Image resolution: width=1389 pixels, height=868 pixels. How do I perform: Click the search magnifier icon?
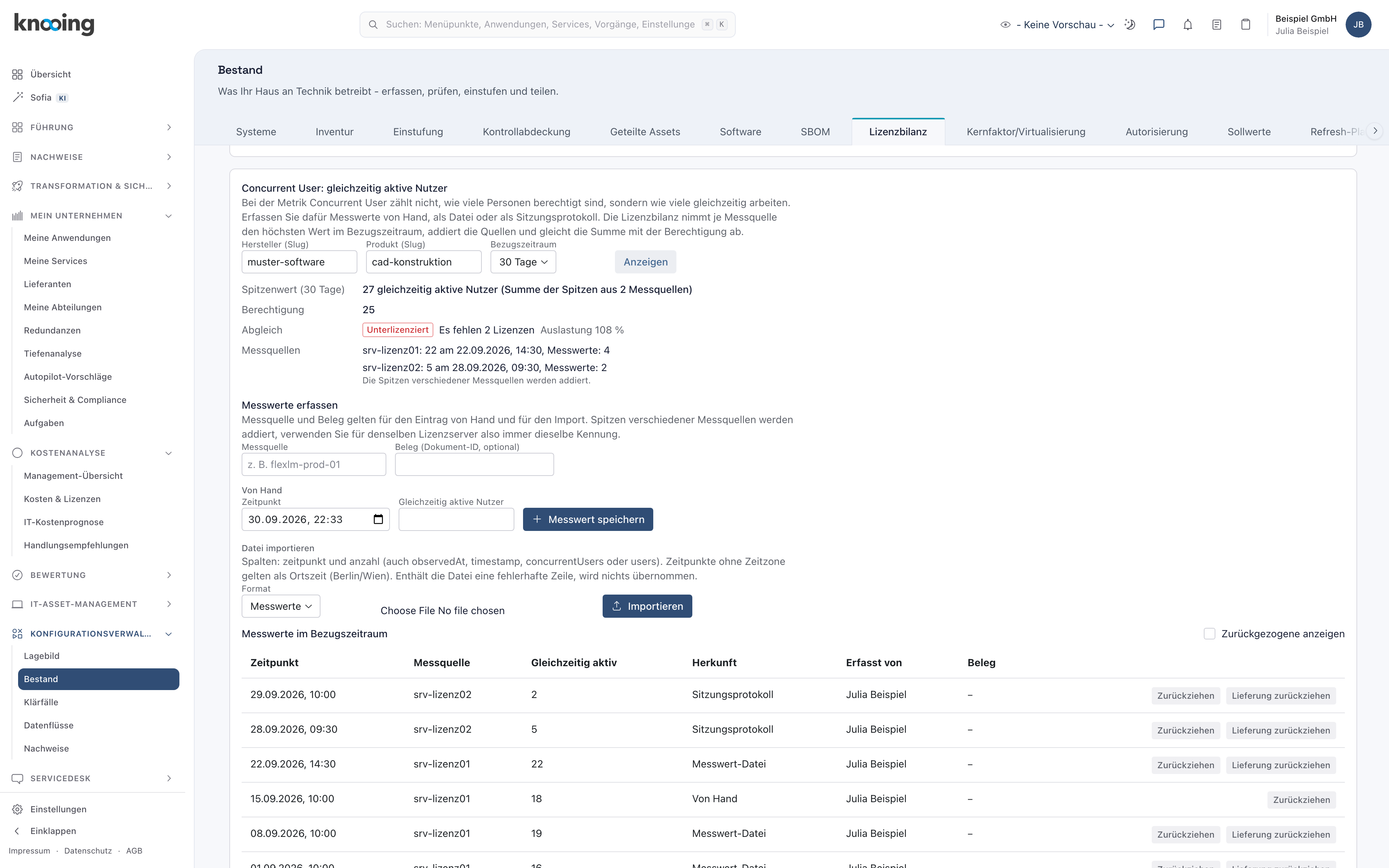click(373, 25)
